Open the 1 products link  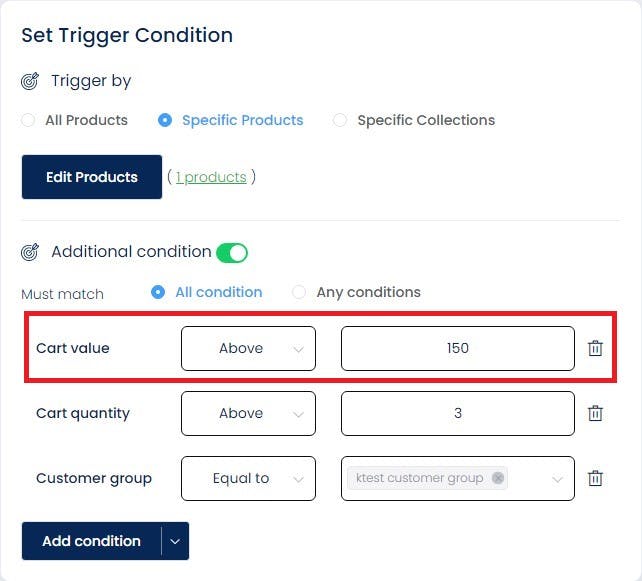coord(211,177)
